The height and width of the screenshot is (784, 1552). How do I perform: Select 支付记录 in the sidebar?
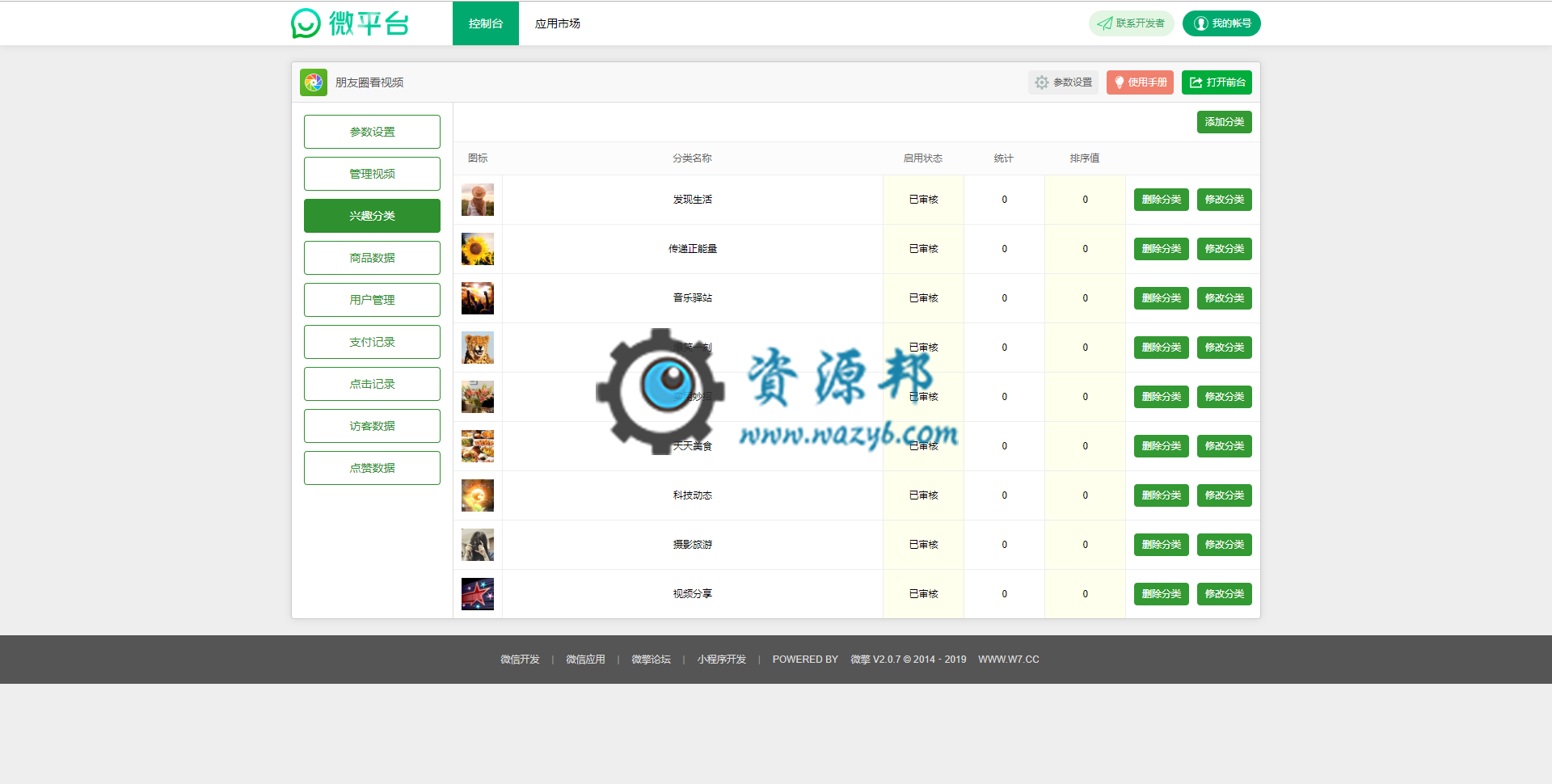tap(372, 342)
